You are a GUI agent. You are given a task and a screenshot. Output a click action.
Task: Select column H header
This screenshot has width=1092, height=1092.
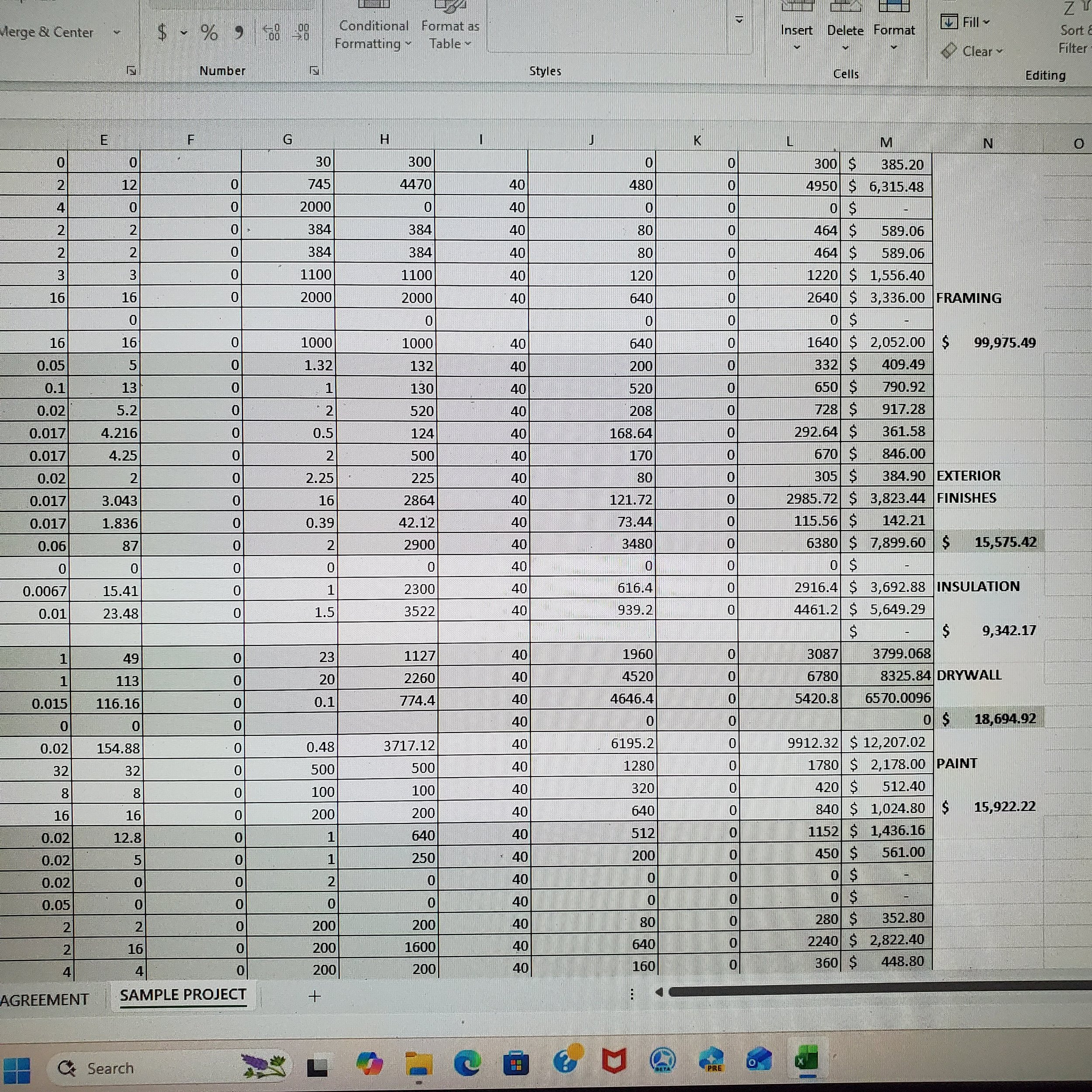tap(385, 139)
